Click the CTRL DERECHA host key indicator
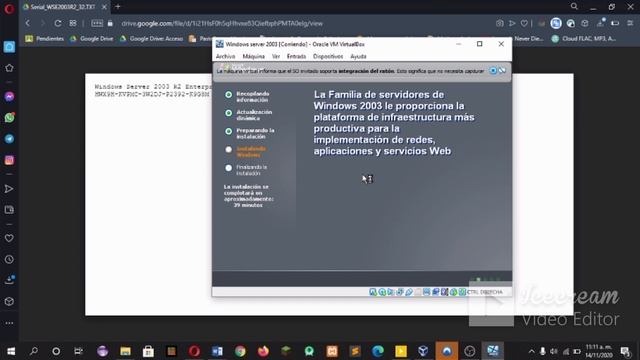The height and width of the screenshot is (360, 640). (485, 292)
